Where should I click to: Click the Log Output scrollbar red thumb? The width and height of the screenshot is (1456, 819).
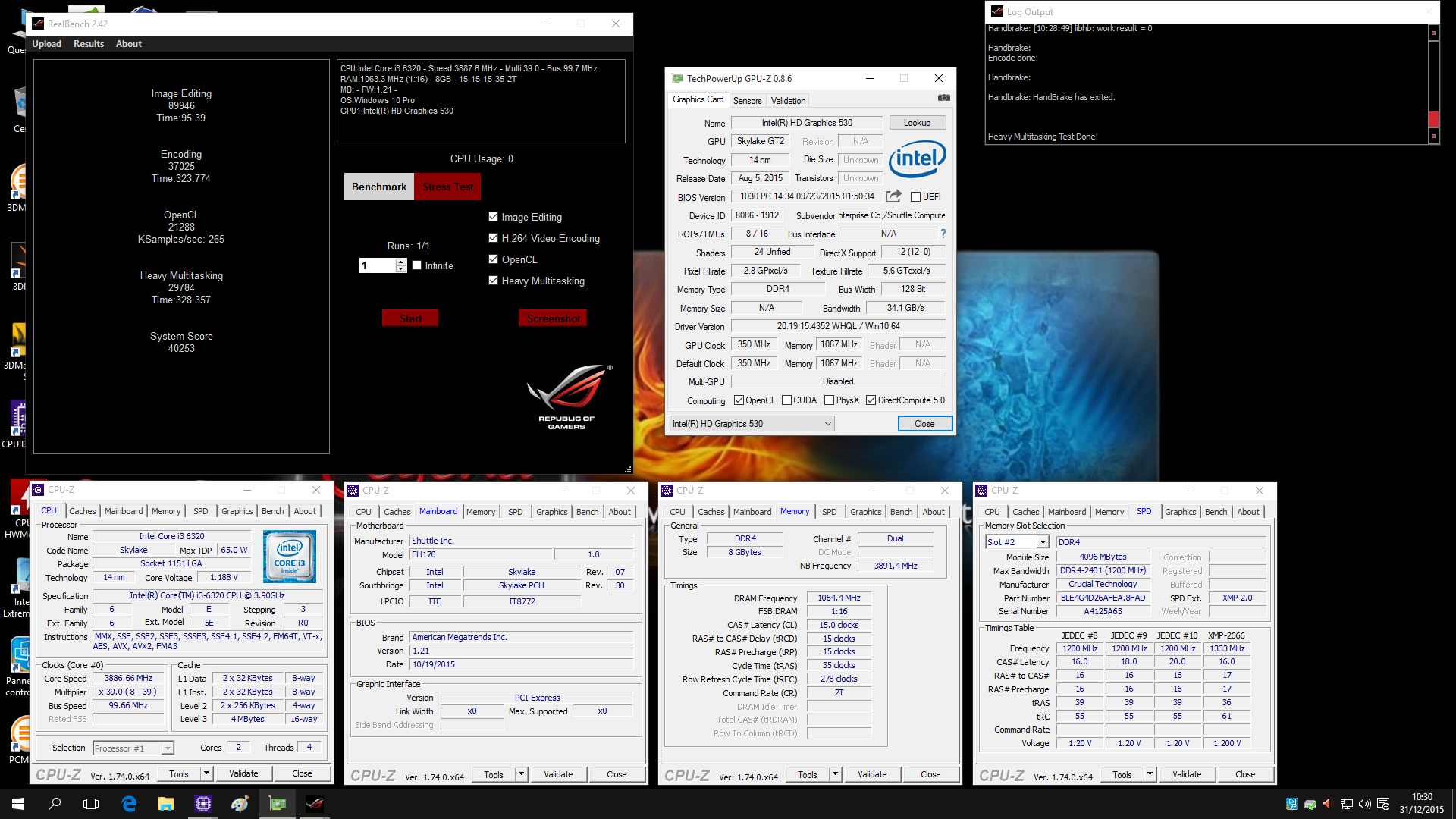click(x=1433, y=119)
